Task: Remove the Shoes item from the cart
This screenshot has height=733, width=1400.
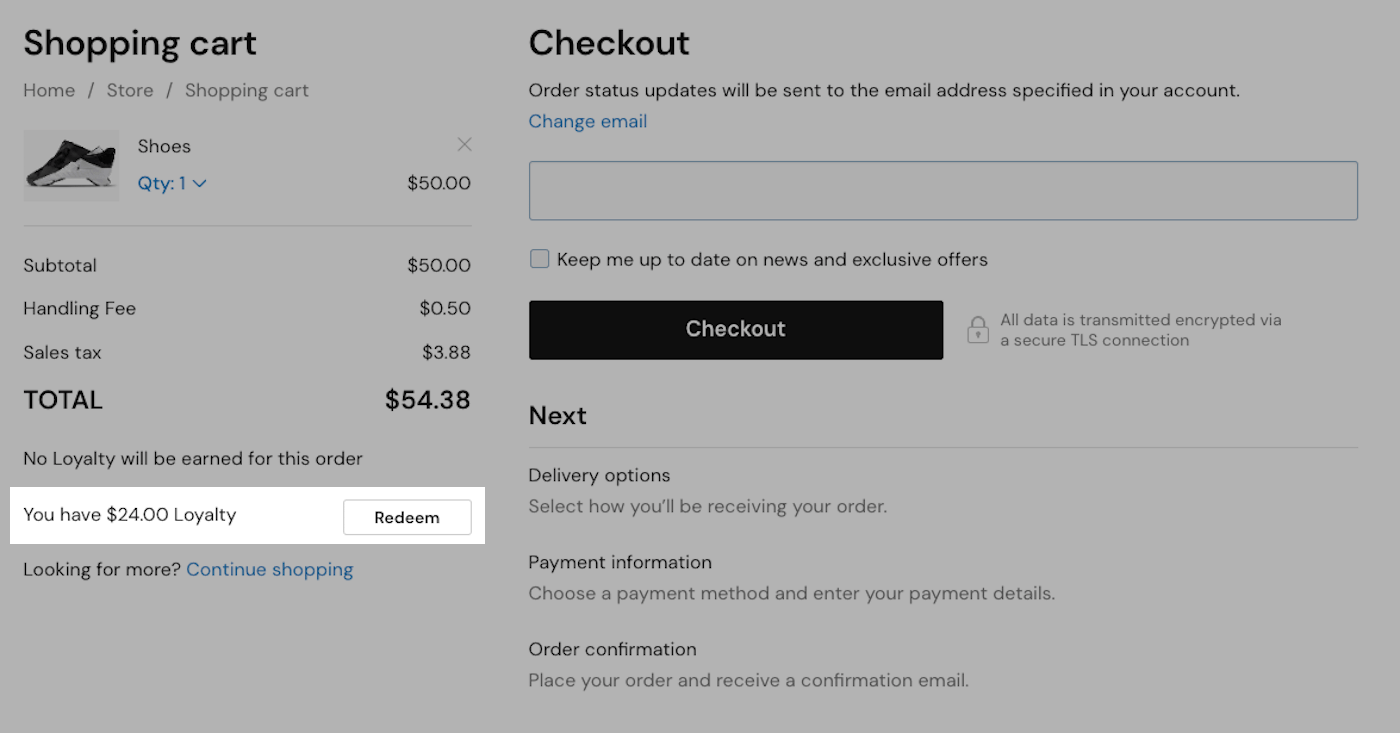Action: coord(464,144)
